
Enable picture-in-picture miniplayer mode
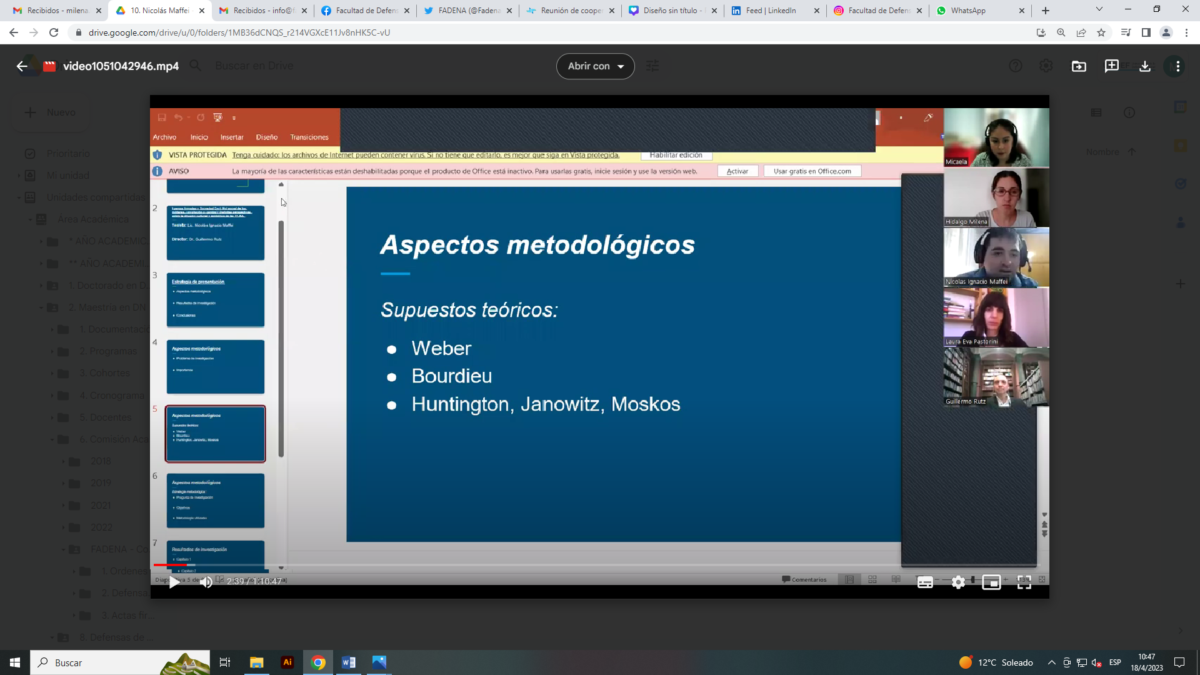991,582
